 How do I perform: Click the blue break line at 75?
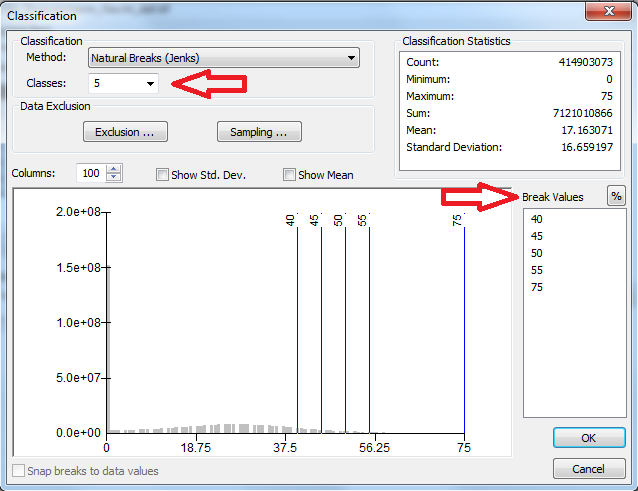click(x=464, y=330)
